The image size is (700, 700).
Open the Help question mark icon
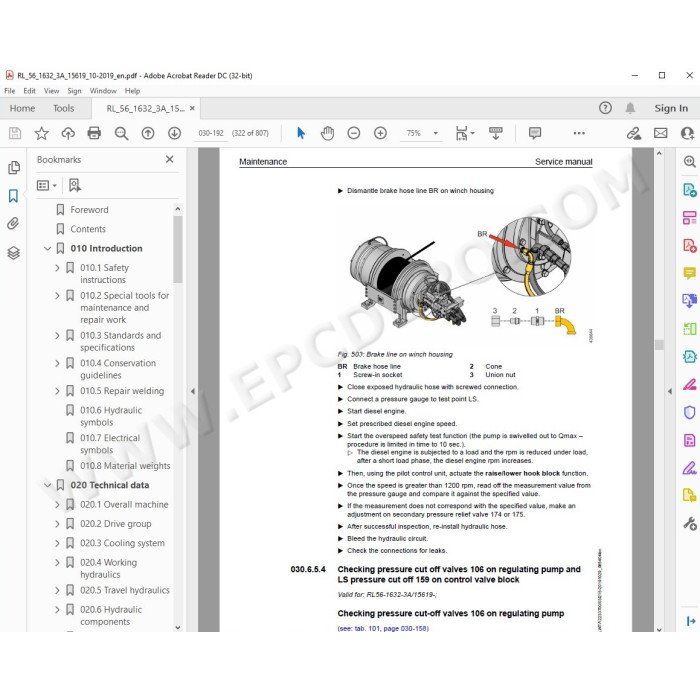pyautogui.click(x=605, y=108)
